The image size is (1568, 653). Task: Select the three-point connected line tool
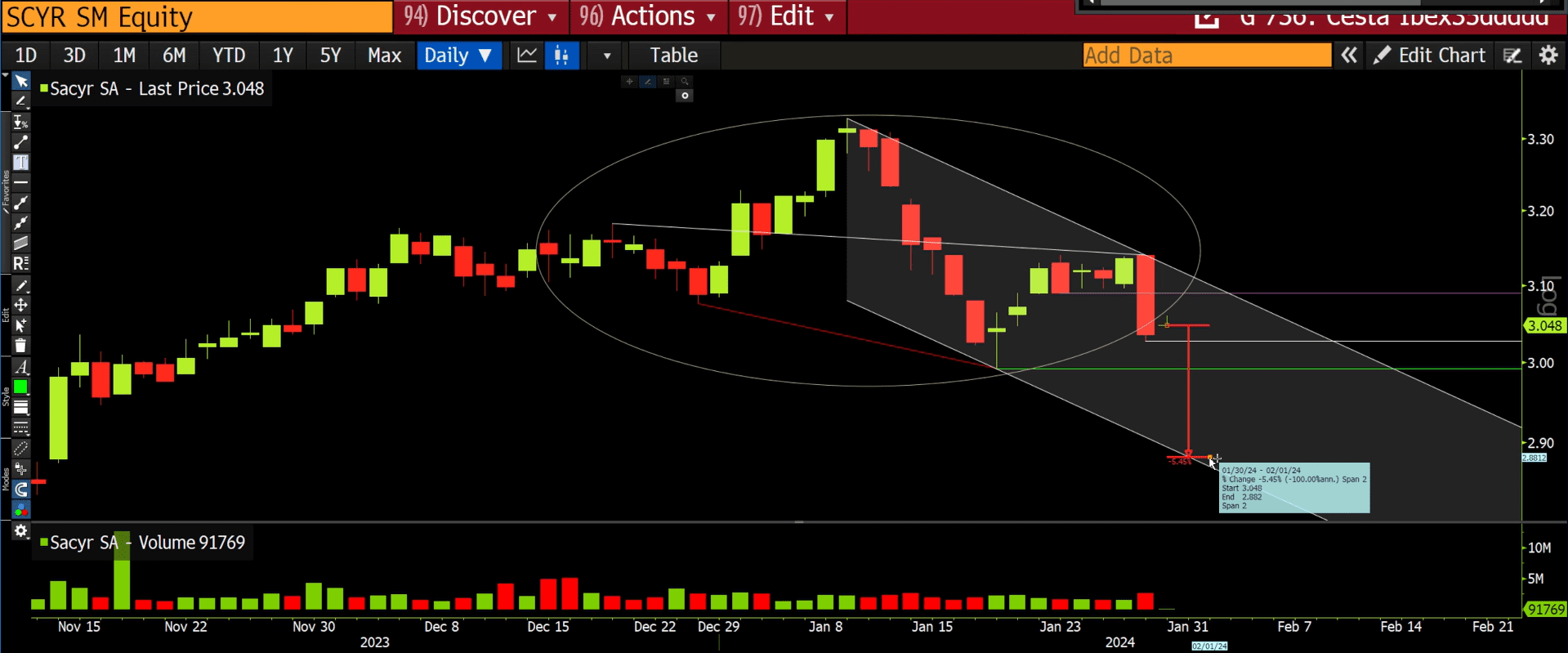[x=21, y=202]
